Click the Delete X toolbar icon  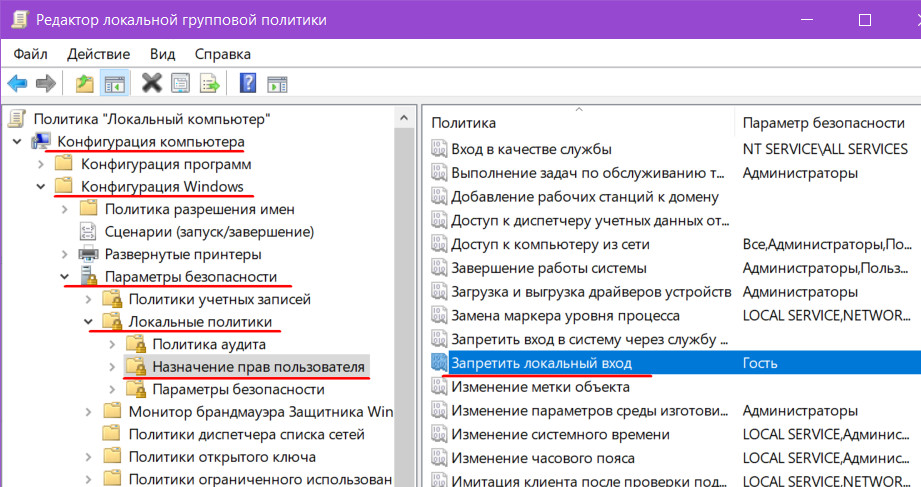pos(152,83)
